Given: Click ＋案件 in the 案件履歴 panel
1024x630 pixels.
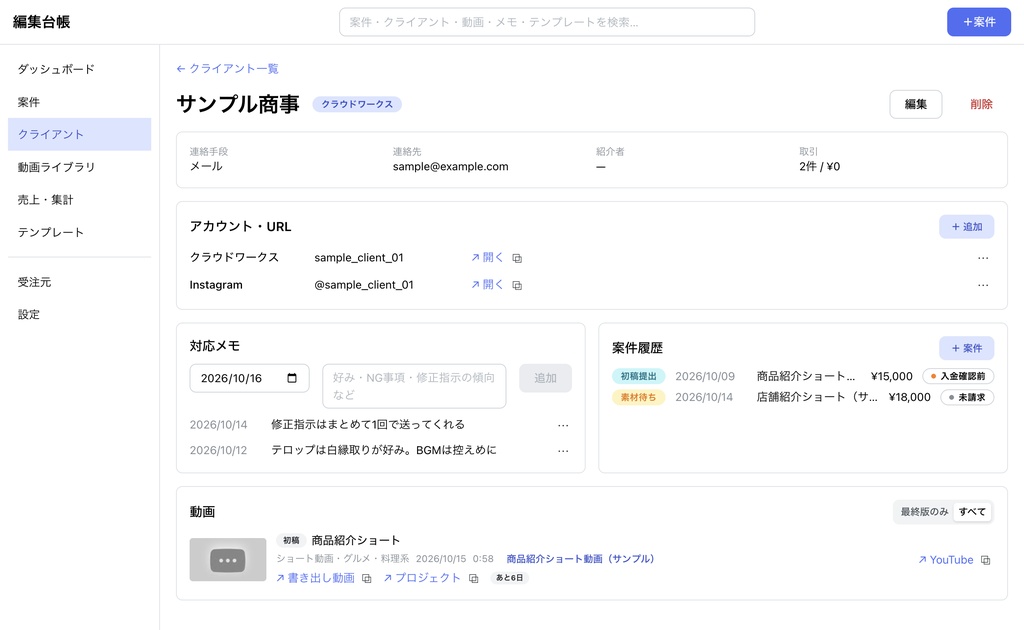Looking at the screenshot, I should (x=967, y=348).
